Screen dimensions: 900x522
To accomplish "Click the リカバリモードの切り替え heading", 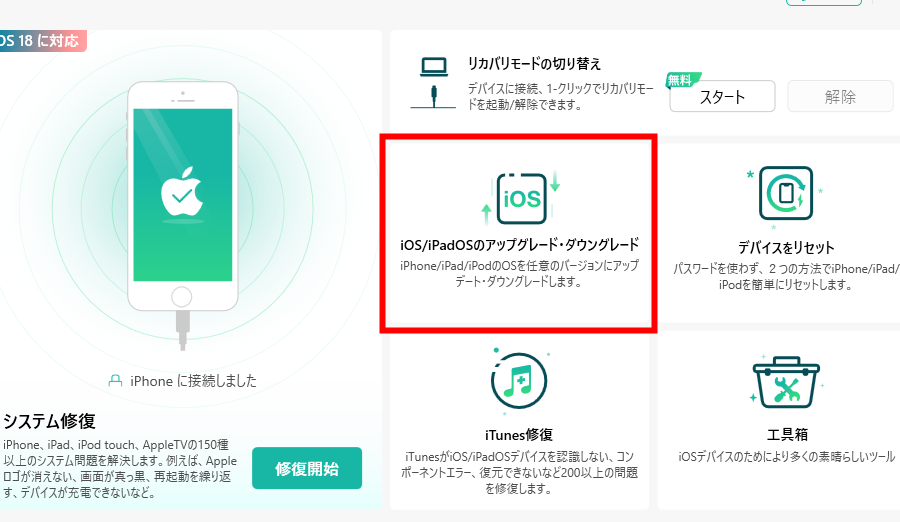I will coord(534,64).
